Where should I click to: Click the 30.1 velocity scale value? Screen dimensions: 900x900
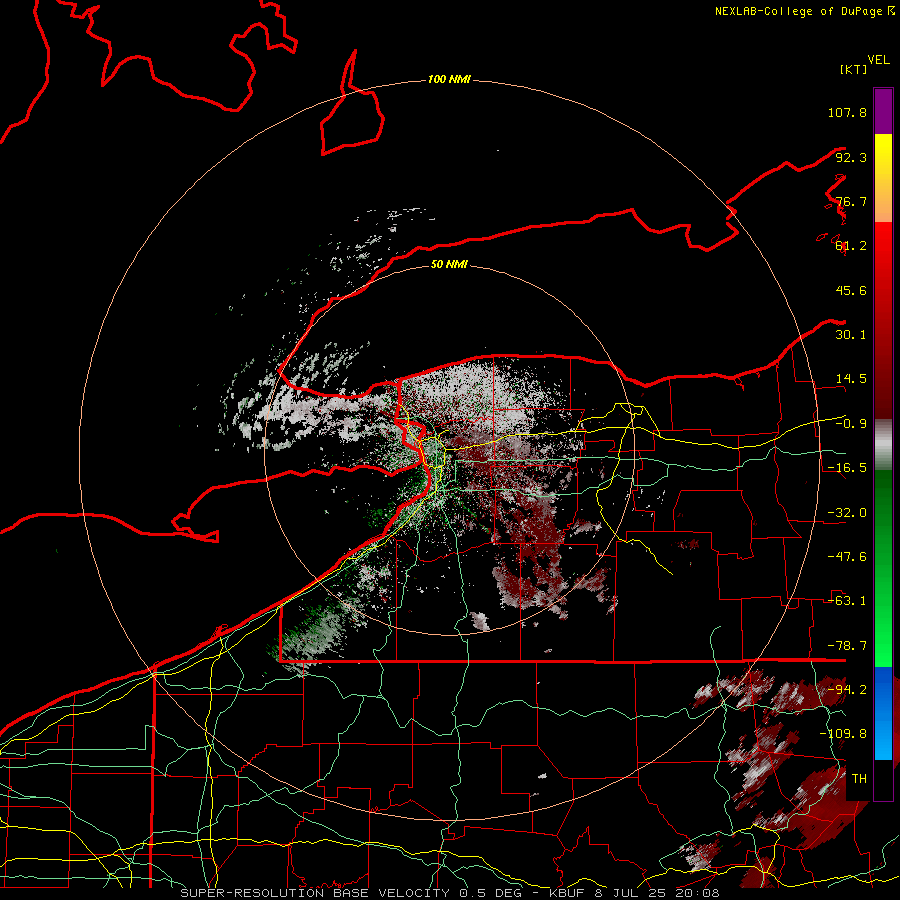pyautogui.click(x=851, y=335)
